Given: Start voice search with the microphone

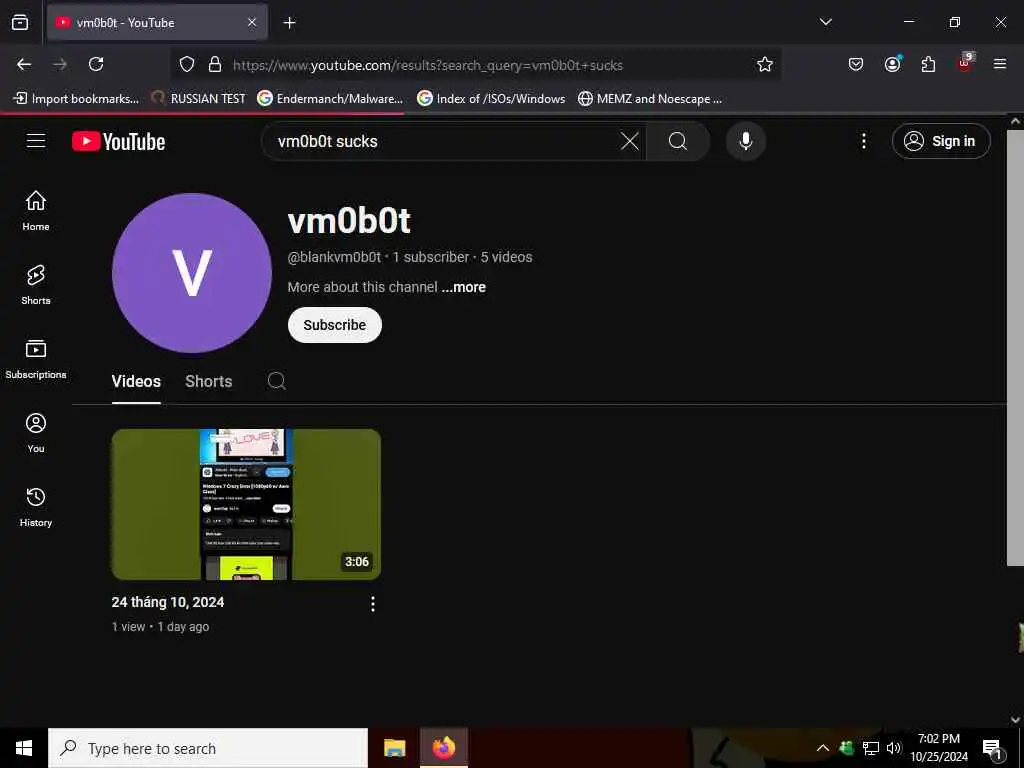Looking at the screenshot, I should pyautogui.click(x=746, y=141).
